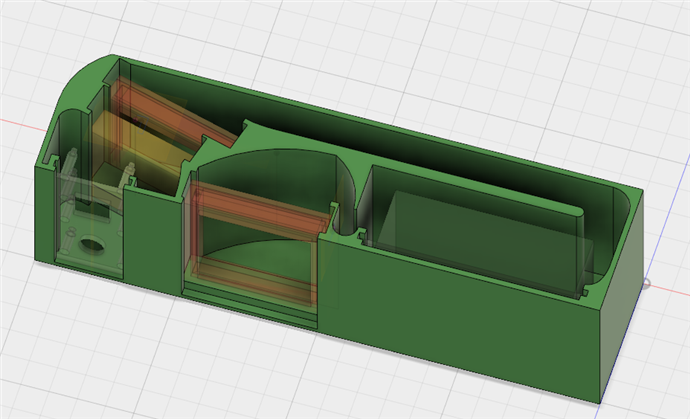
Task: Select the oval hole in the transparent plate
Action: pyautogui.click(x=93, y=245)
